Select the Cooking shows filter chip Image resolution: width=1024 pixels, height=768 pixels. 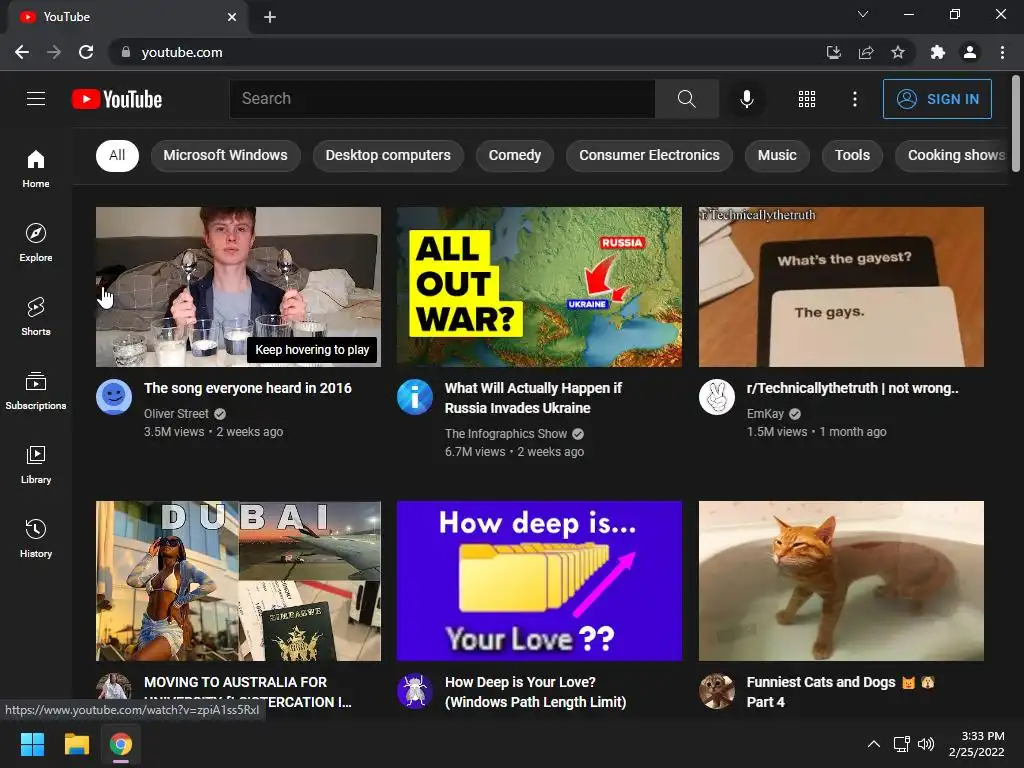click(953, 155)
